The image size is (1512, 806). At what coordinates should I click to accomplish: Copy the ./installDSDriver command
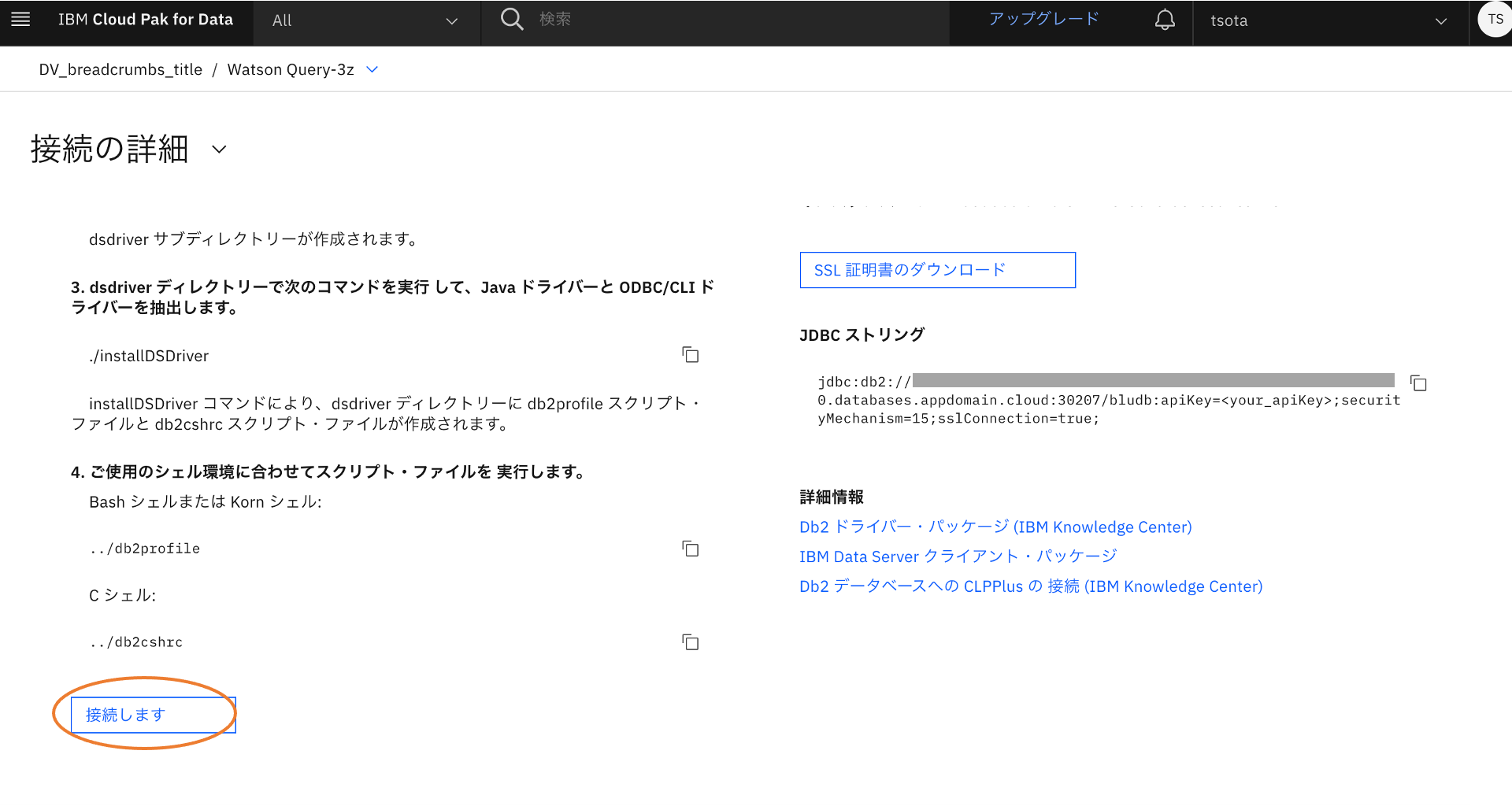coord(691,355)
